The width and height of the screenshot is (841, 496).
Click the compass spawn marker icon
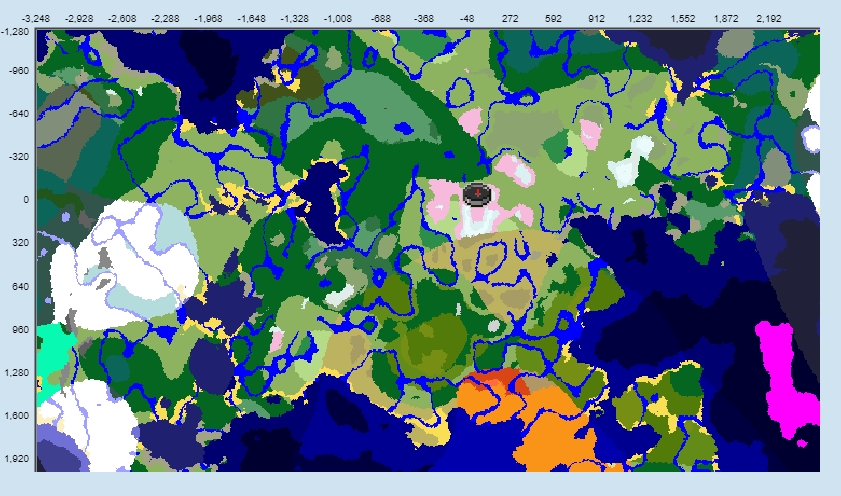tap(479, 194)
